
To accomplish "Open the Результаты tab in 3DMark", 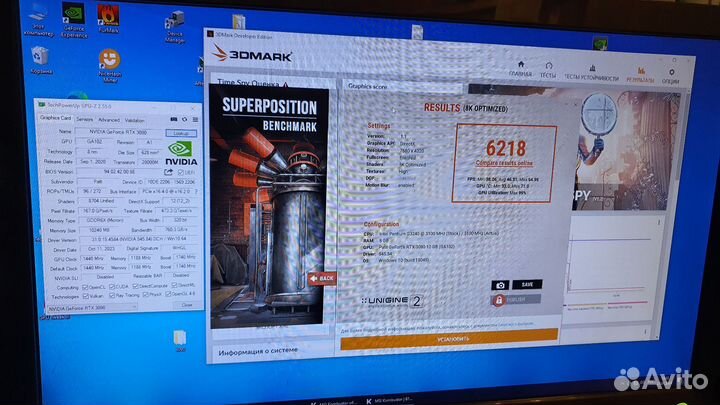I will pyautogui.click(x=640, y=73).
